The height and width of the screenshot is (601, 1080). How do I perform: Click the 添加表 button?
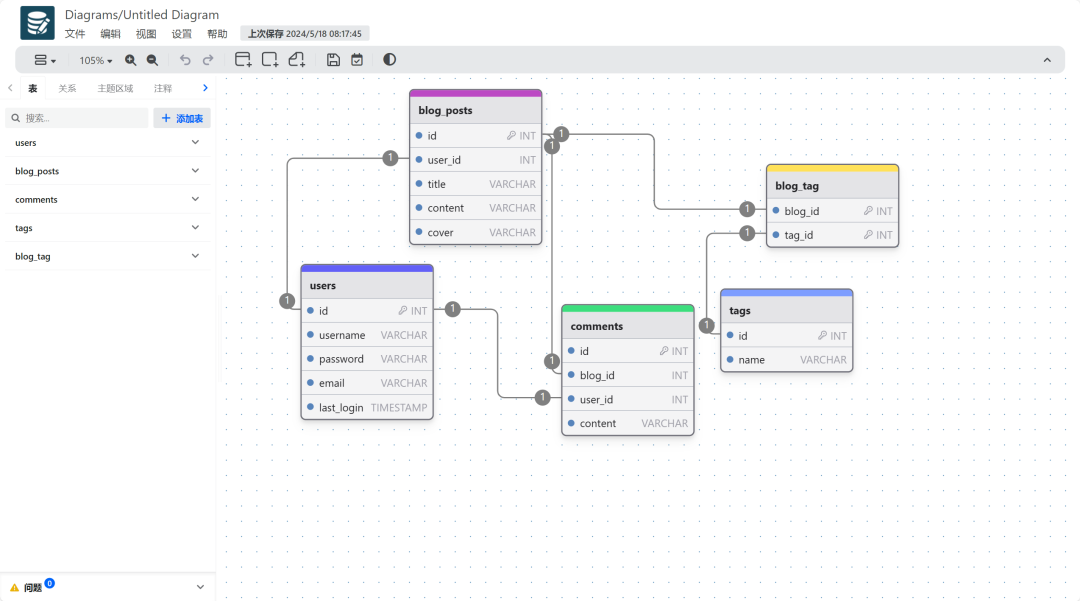pos(182,118)
